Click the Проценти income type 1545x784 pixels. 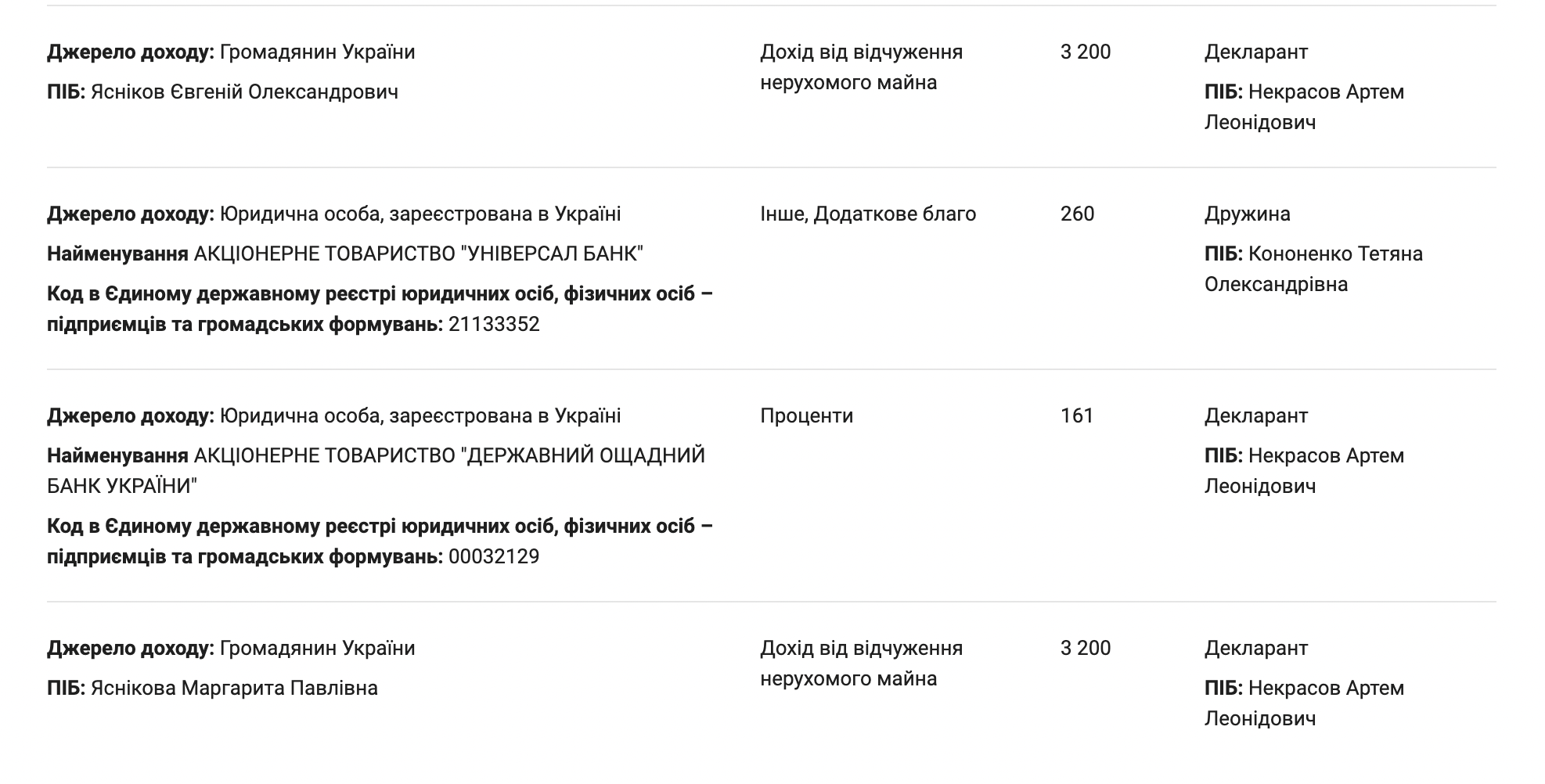coord(806,416)
